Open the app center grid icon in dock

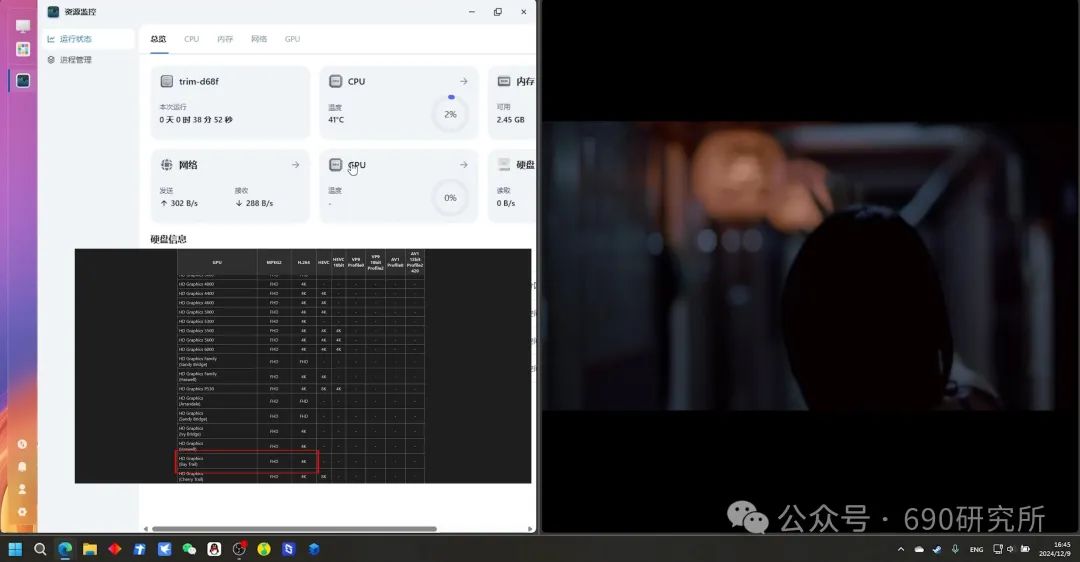(x=23, y=49)
